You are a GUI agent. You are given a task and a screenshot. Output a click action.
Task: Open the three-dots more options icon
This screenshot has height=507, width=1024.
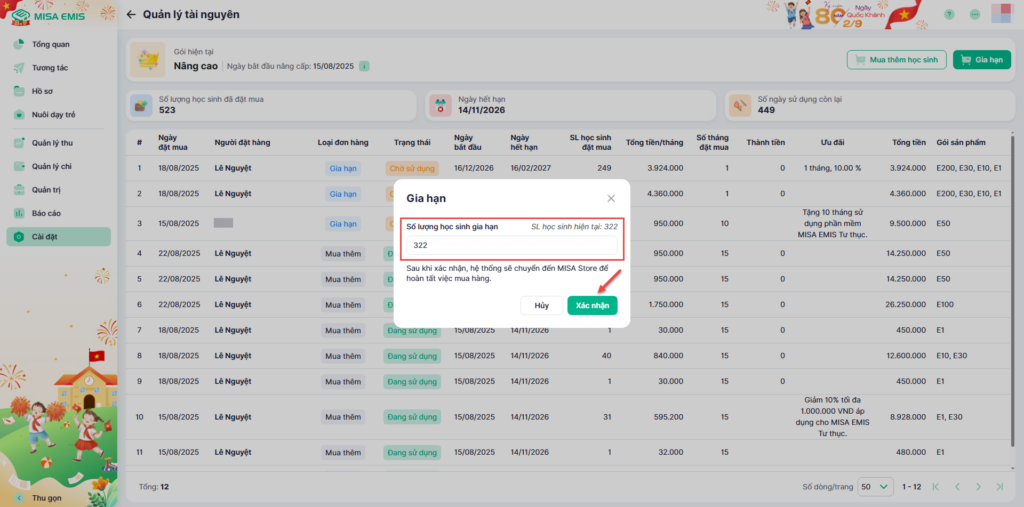pyautogui.click(x=974, y=15)
